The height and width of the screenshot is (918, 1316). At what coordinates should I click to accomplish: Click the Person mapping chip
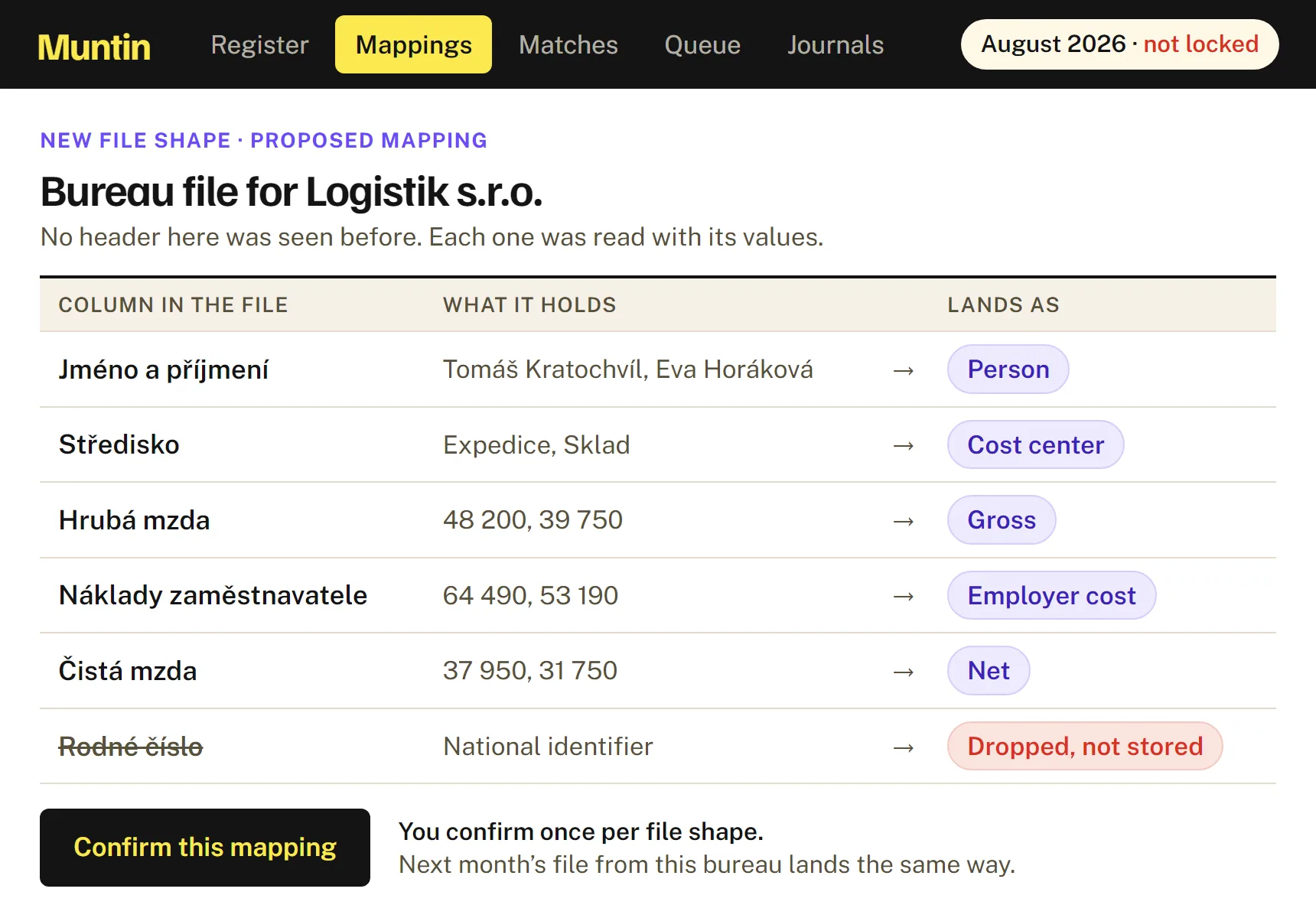click(1008, 369)
